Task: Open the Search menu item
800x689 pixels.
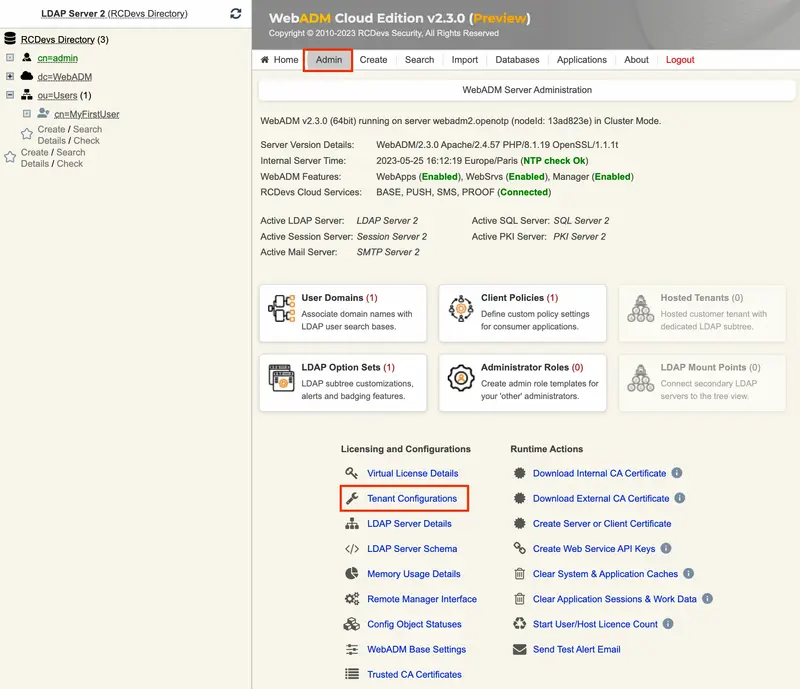Action: click(x=419, y=60)
